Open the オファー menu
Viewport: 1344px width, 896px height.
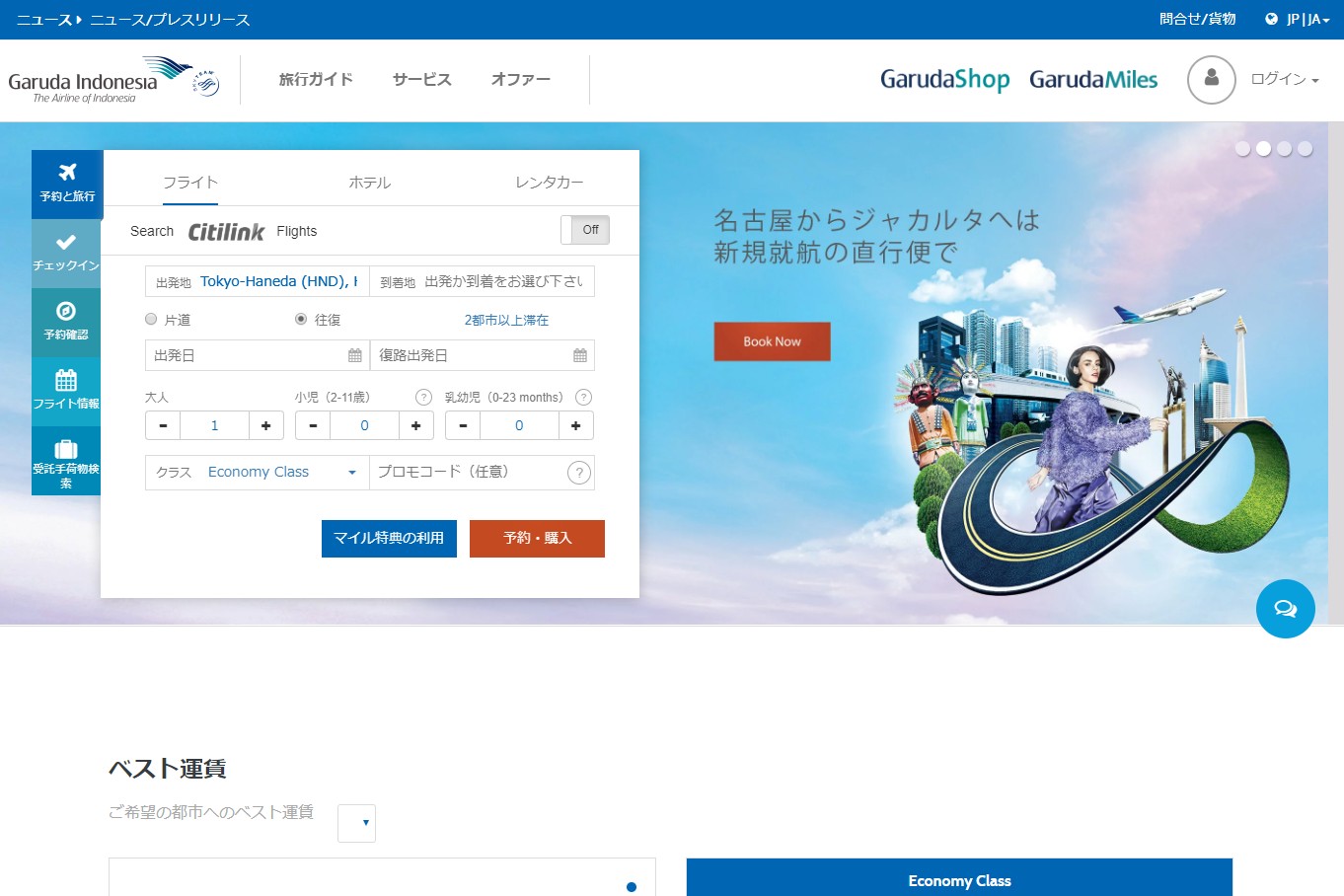(521, 79)
